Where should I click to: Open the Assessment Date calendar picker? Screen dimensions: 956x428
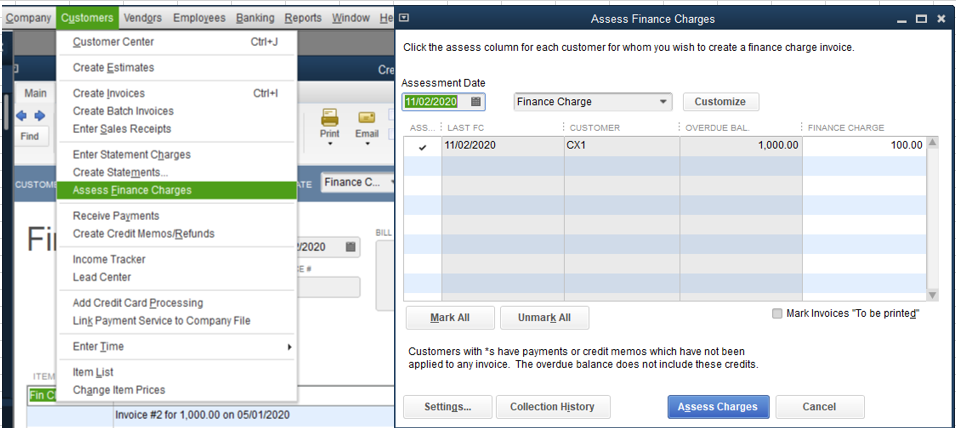pyautogui.click(x=476, y=102)
